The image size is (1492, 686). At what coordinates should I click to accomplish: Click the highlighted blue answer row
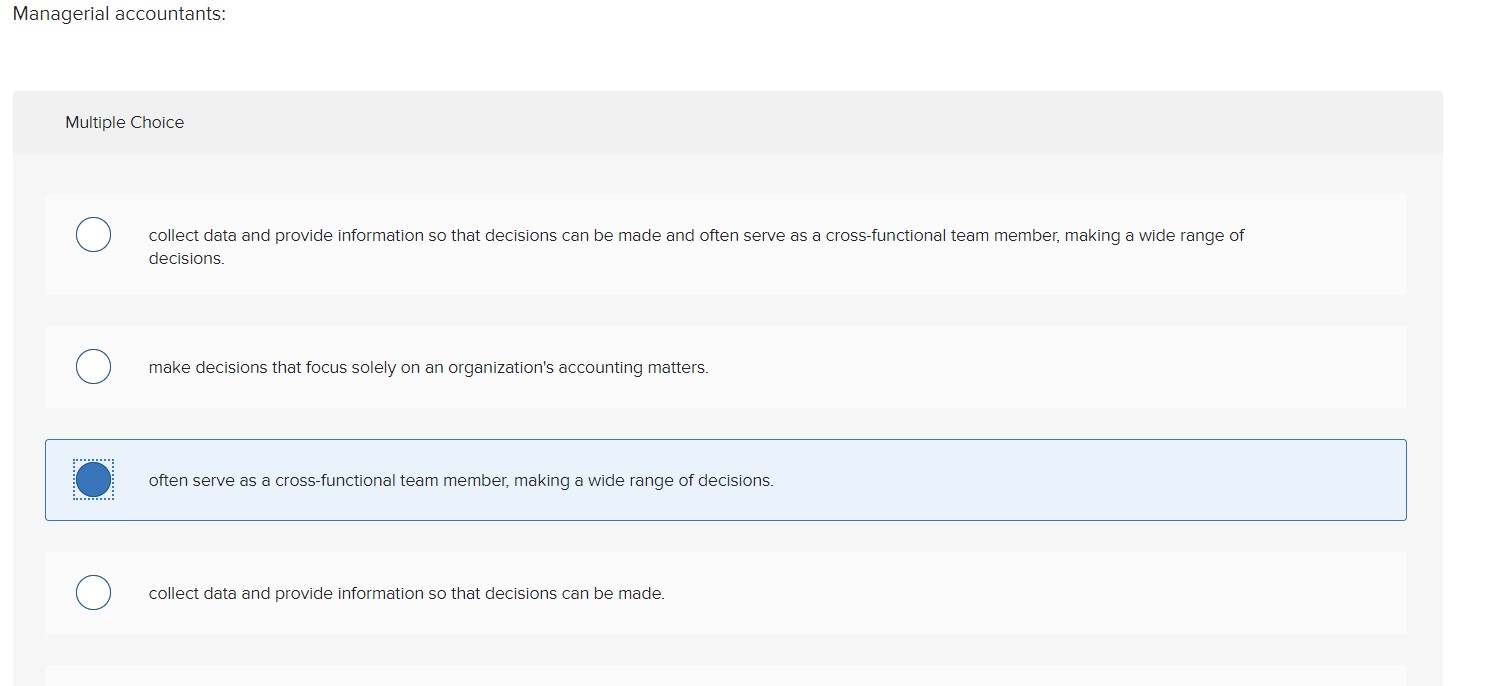725,480
